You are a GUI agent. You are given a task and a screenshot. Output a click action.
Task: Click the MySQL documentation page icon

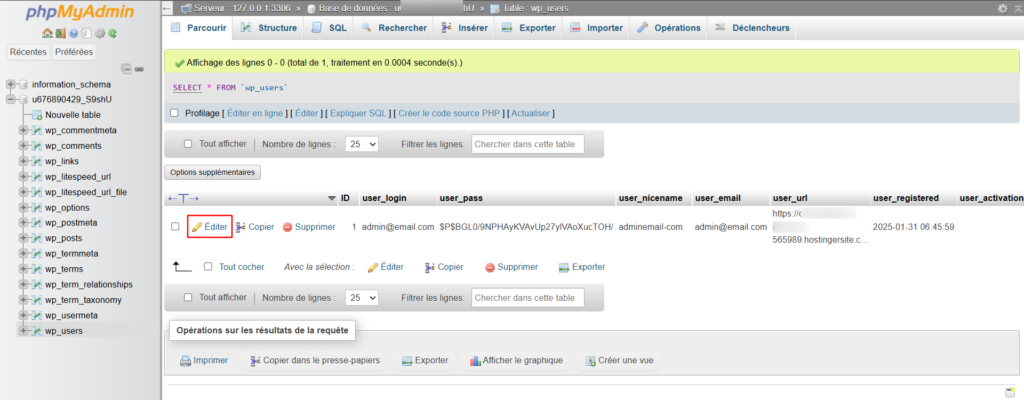[86, 33]
